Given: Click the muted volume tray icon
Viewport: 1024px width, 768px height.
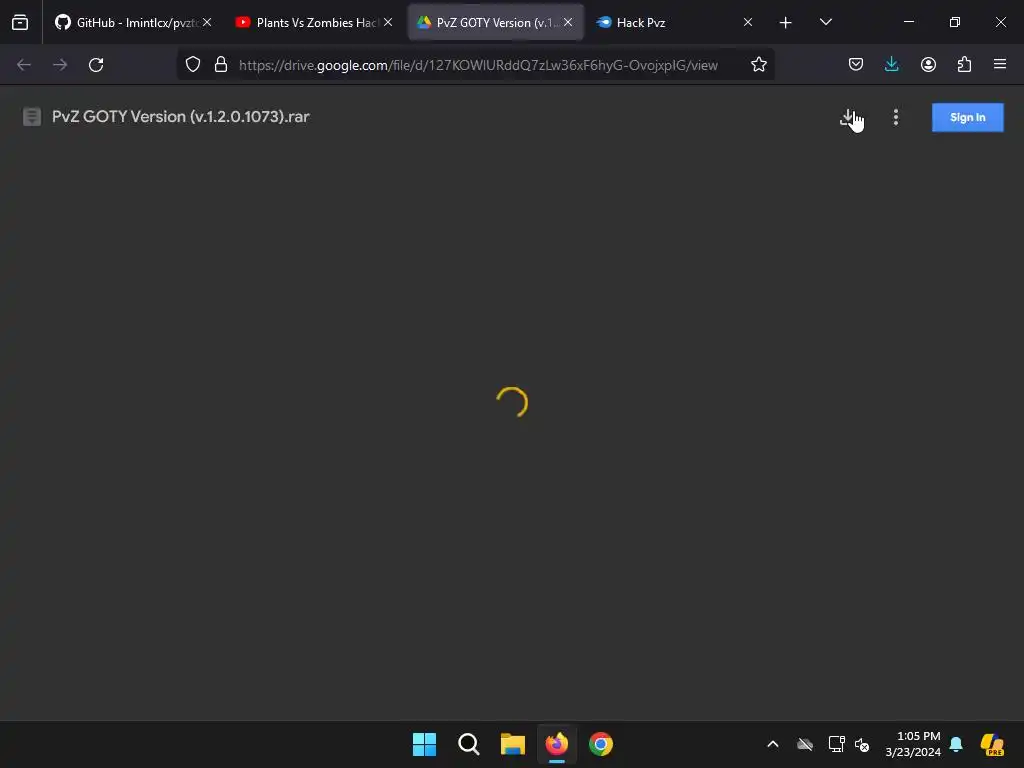Looking at the screenshot, I should (862, 744).
